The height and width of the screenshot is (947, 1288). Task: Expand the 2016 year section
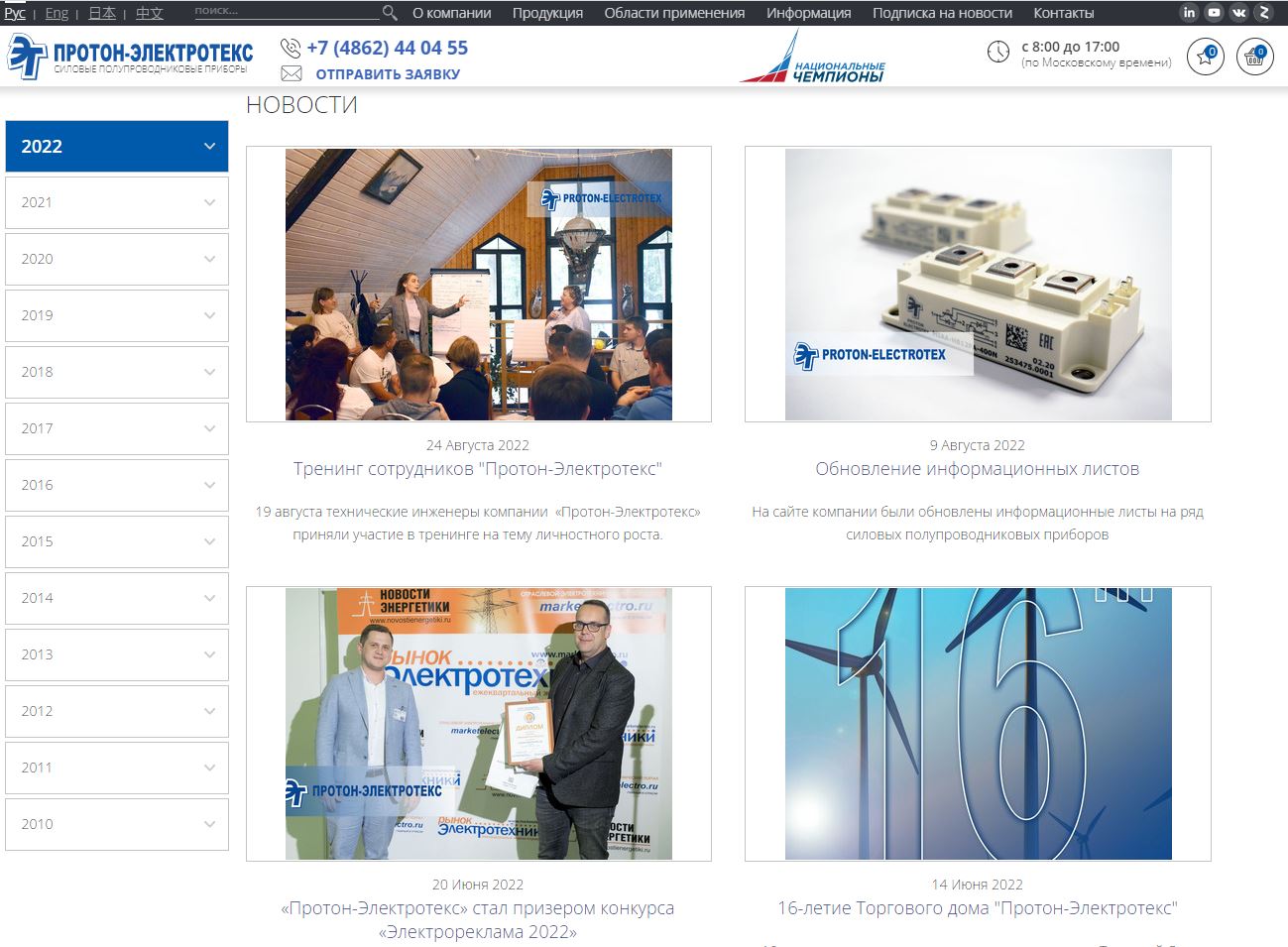tap(117, 485)
